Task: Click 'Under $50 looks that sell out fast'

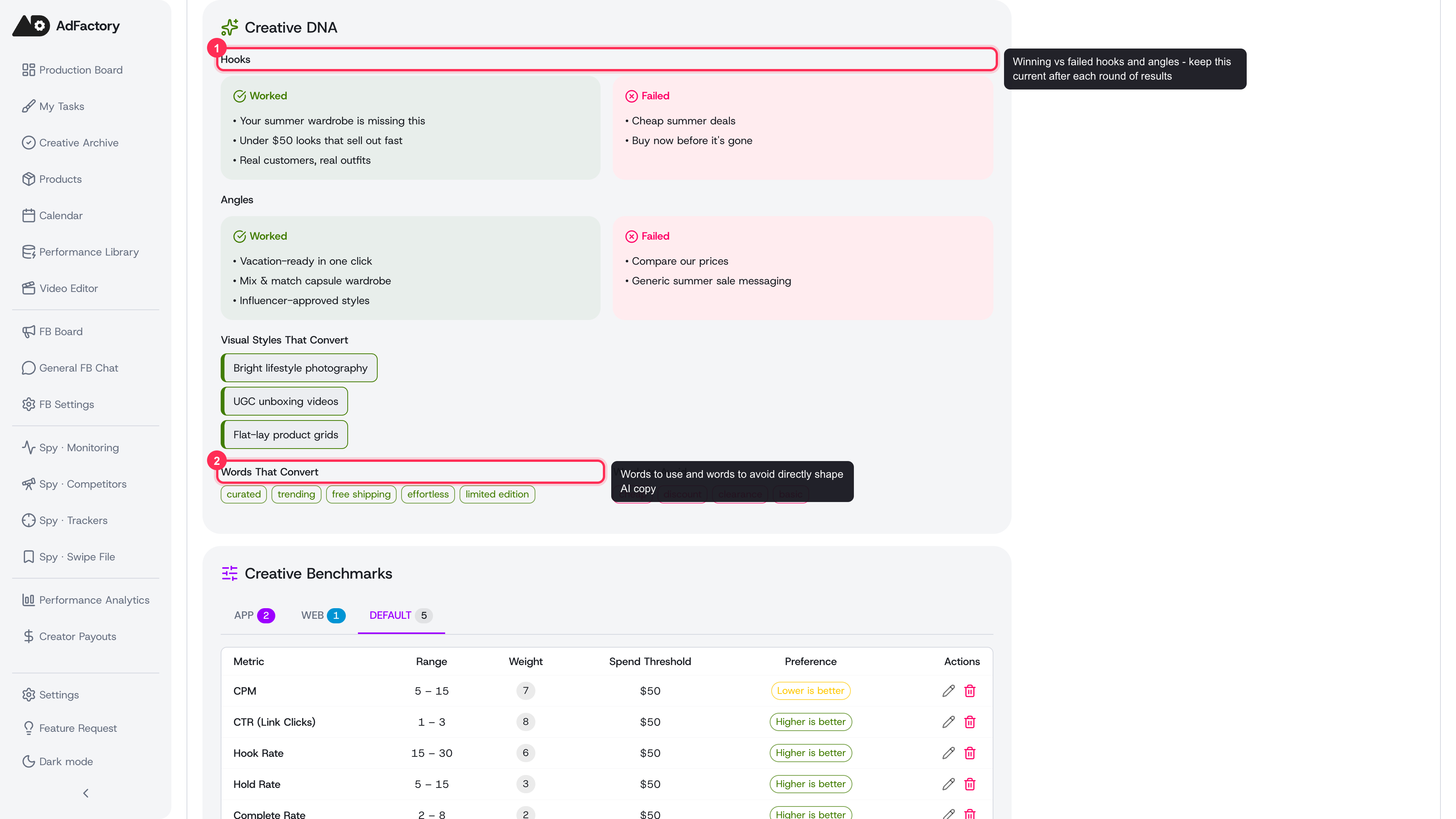Action: [321, 141]
